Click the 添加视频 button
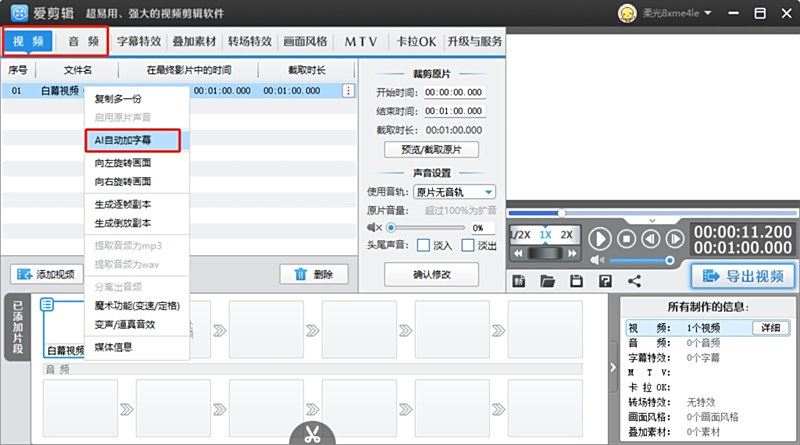This screenshot has height=445, width=800. (46, 275)
